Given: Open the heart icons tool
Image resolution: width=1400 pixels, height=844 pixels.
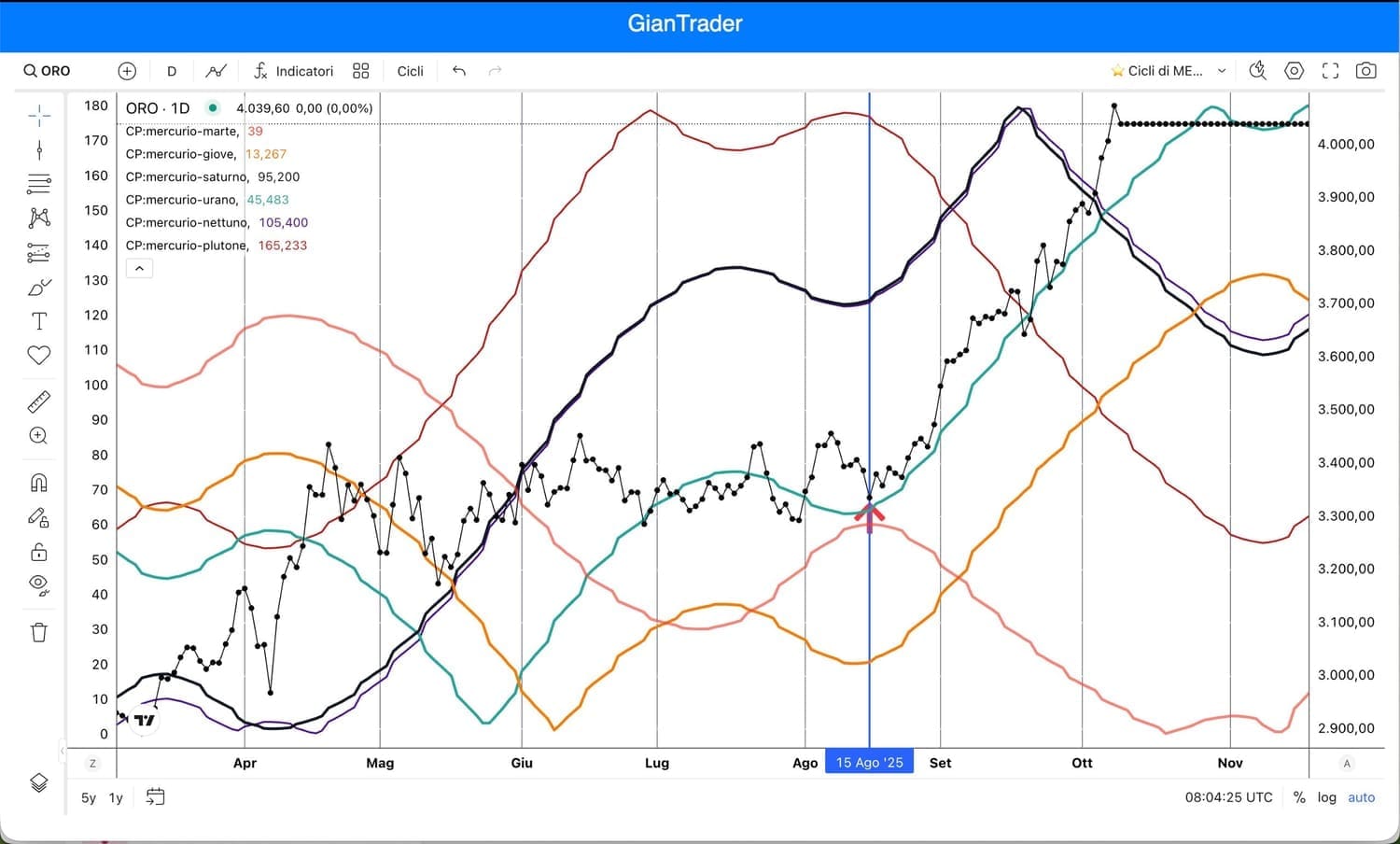Looking at the screenshot, I should coord(39,355).
